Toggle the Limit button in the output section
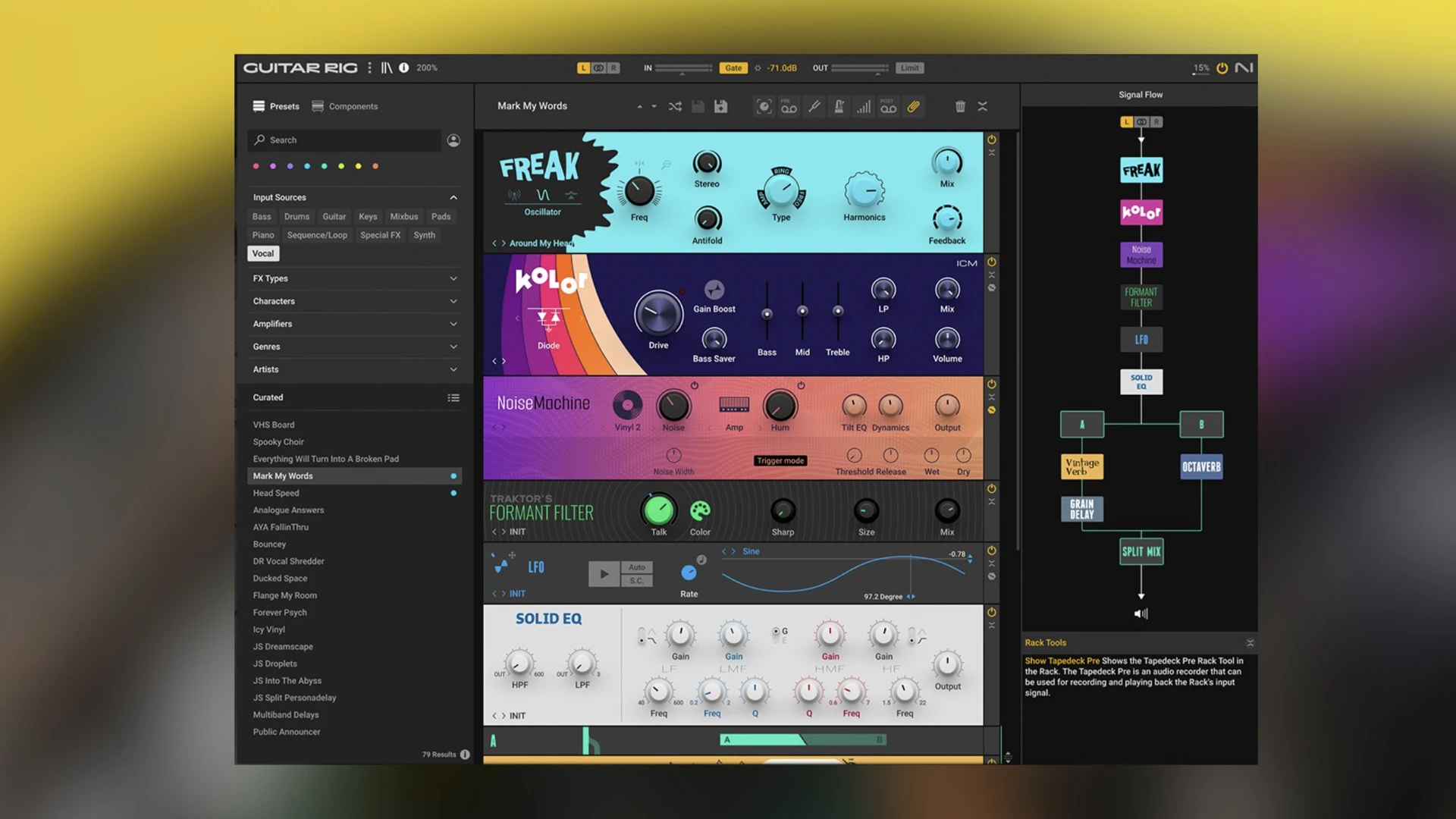 pos(907,67)
